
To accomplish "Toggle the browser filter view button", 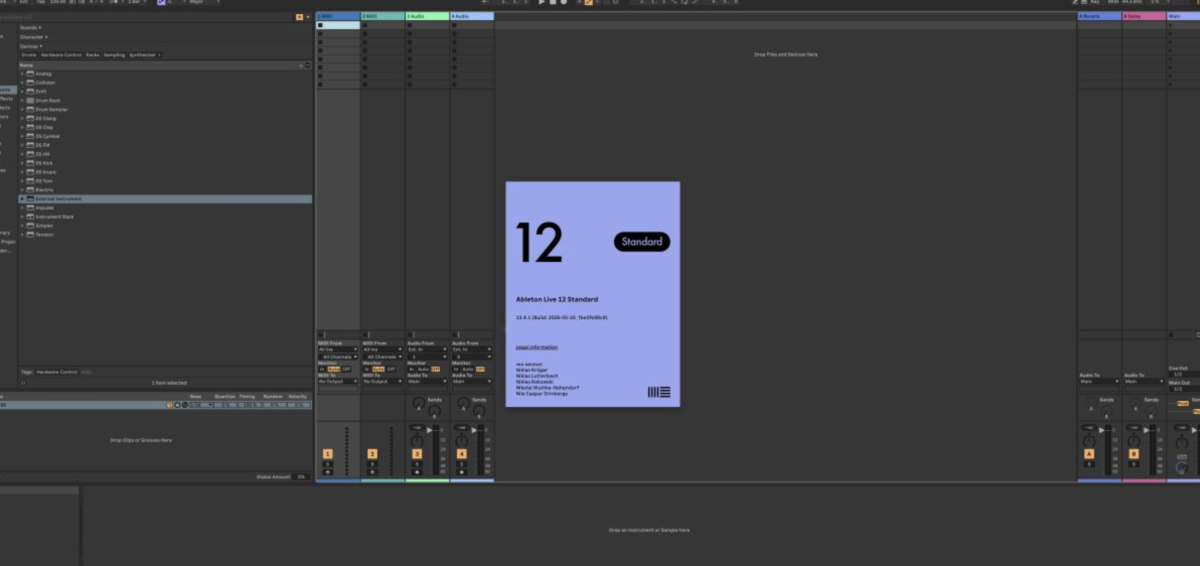I will [300, 17].
